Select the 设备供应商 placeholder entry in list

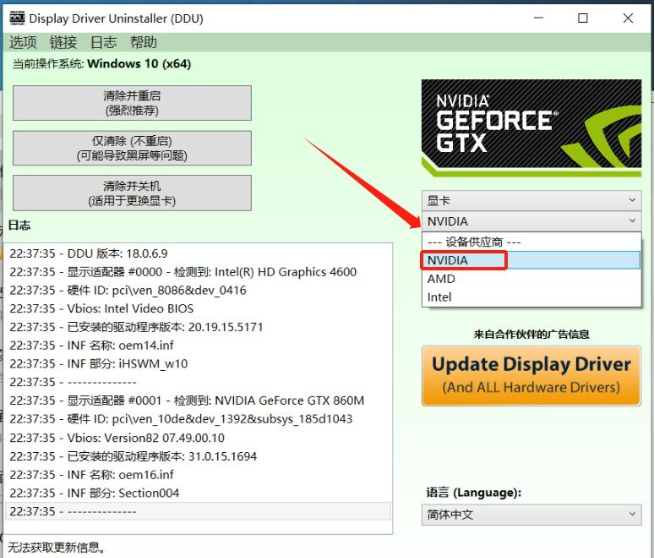tap(531, 242)
